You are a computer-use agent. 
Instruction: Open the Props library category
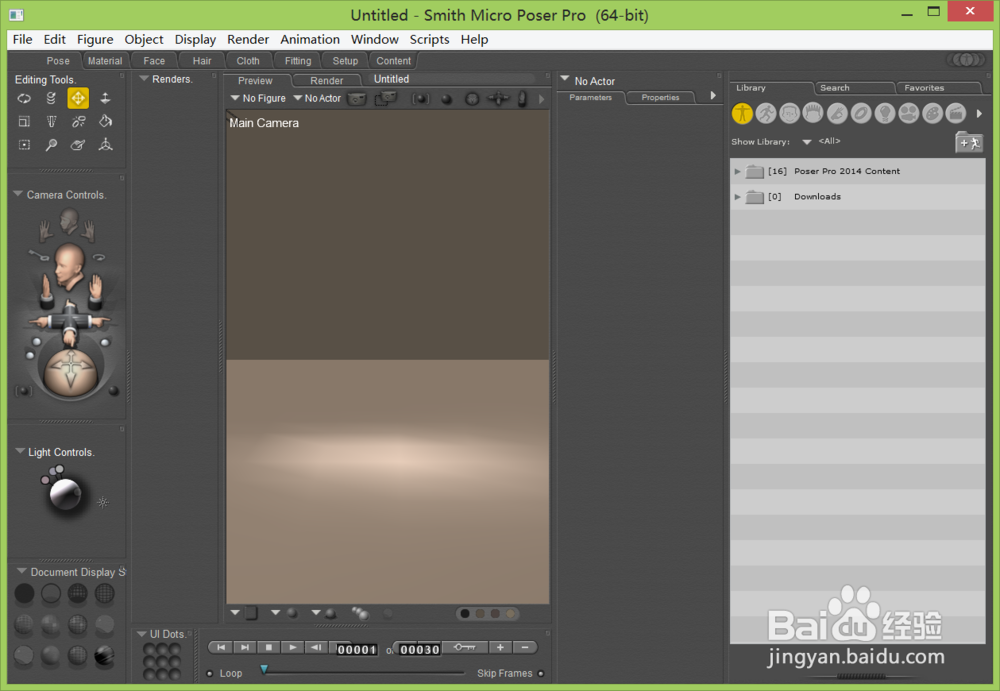pos(861,114)
